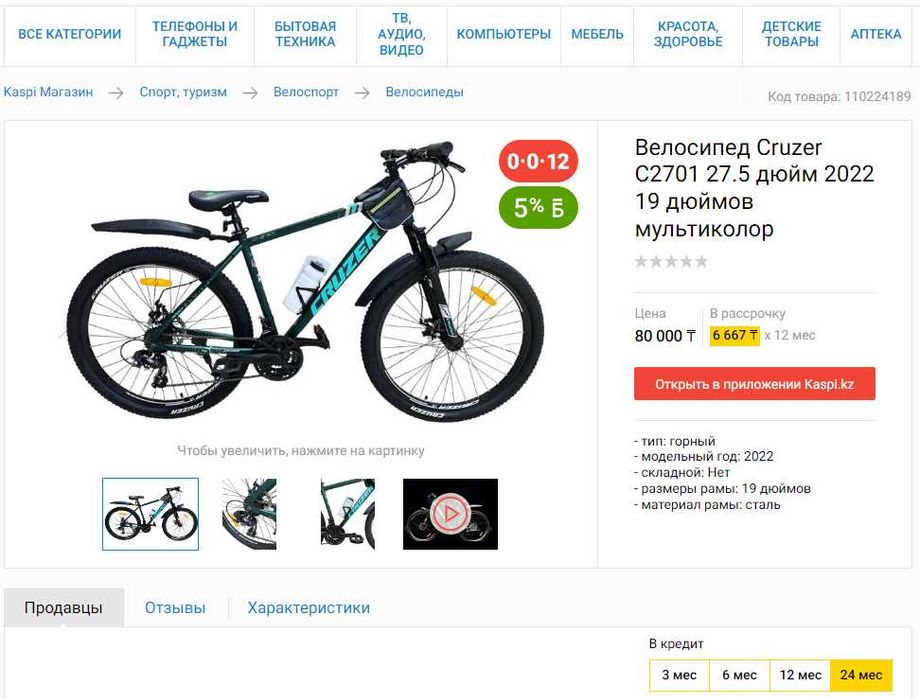The width and height of the screenshot is (920, 699).
Task: Go to Велоспорт breadcrumb link
Action: point(306,92)
